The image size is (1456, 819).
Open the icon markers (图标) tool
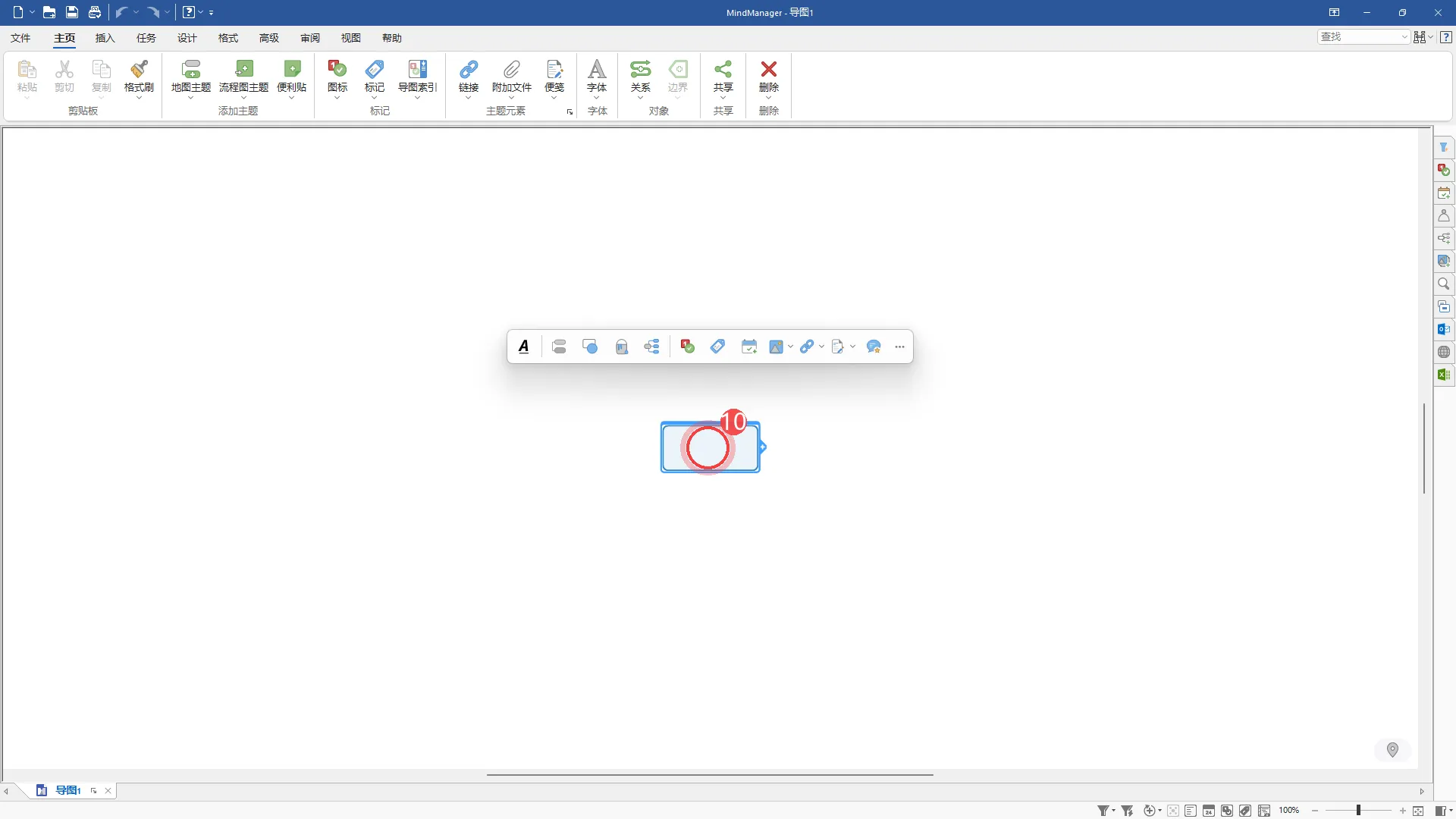coord(337,77)
